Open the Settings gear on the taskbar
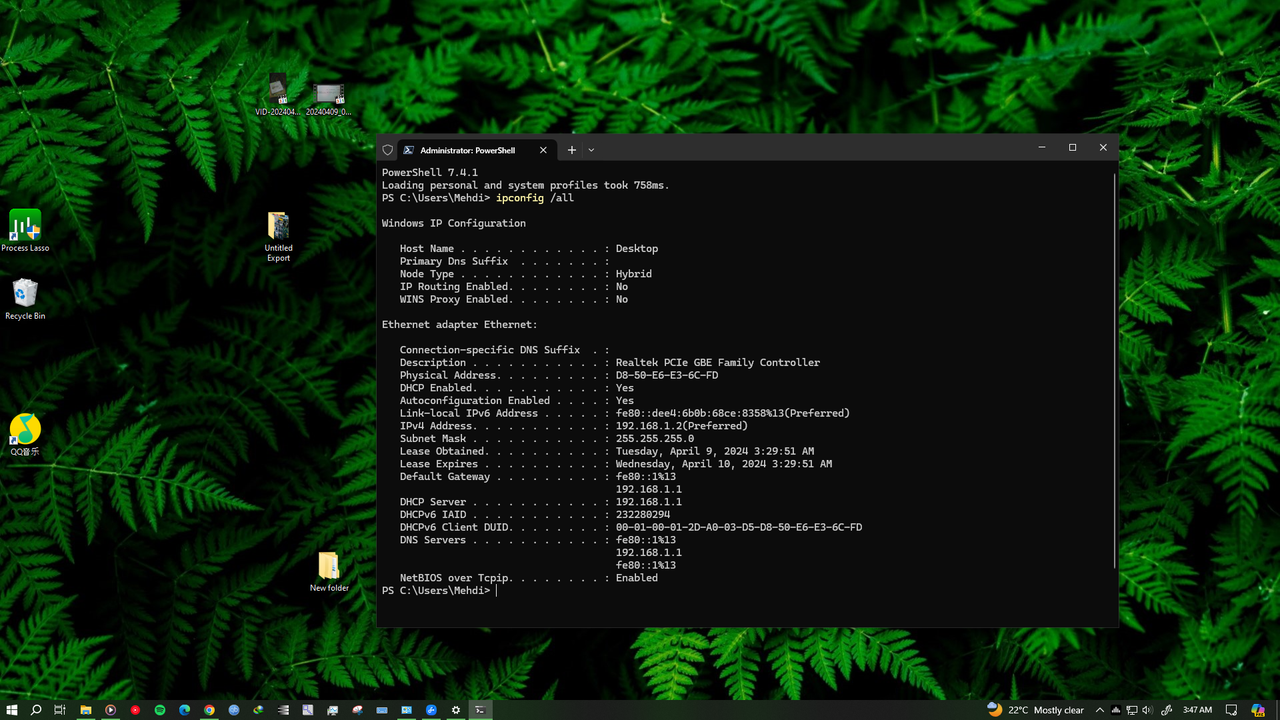The image size is (1280, 720). tap(456, 710)
